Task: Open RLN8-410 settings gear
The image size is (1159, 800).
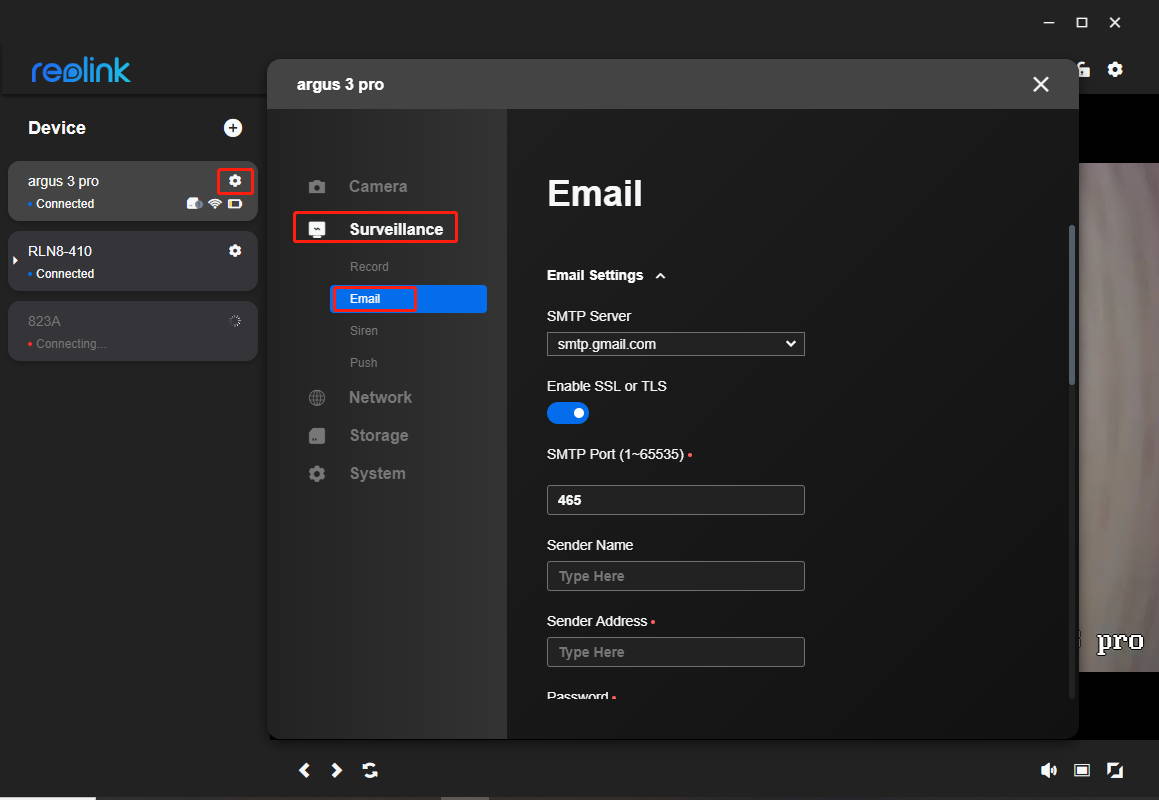Action: pyautogui.click(x=235, y=251)
